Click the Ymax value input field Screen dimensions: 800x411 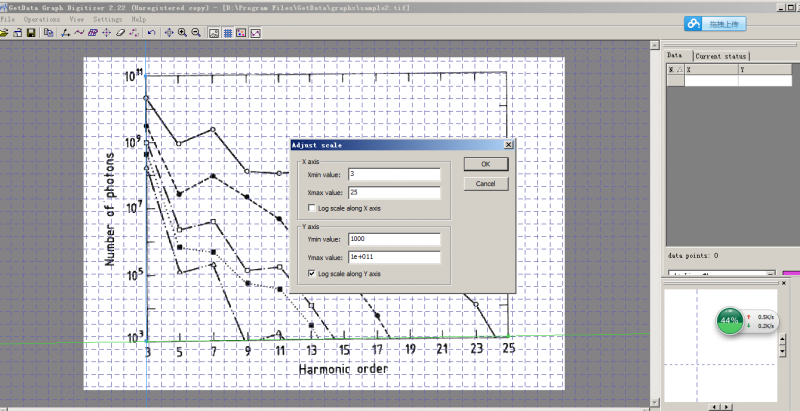click(x=394, y=257)
